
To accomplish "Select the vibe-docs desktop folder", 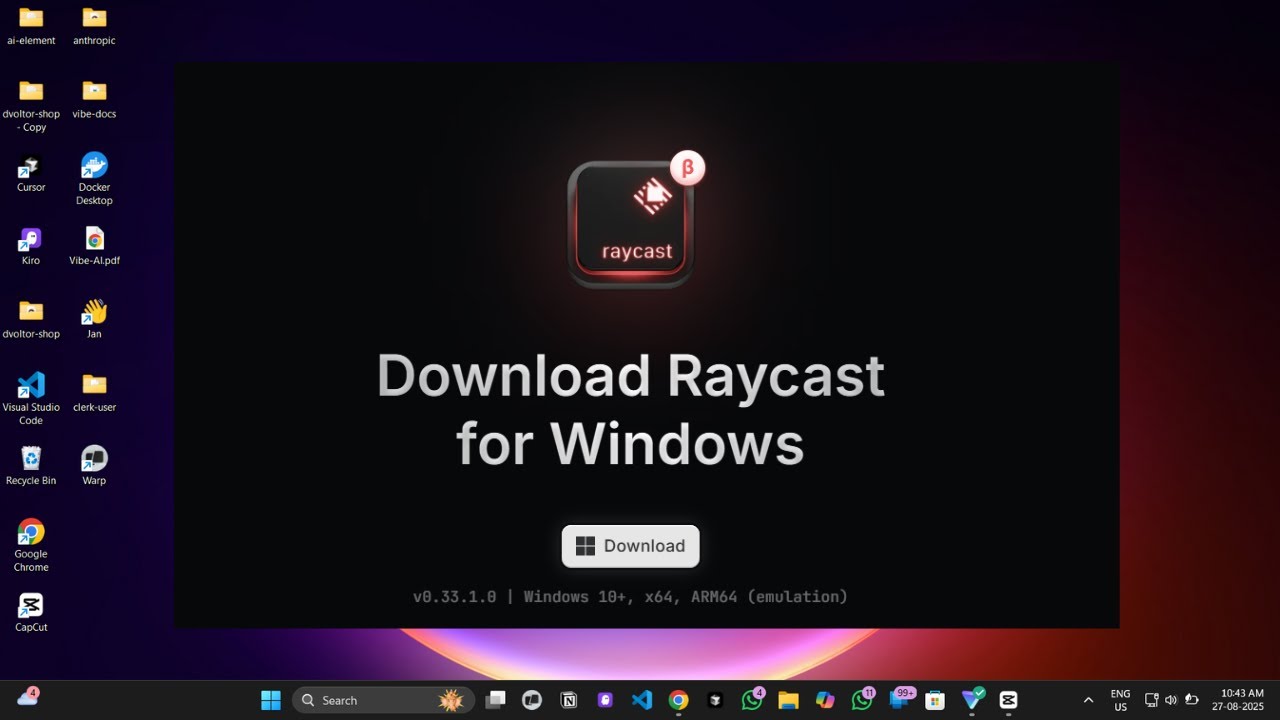I will coord(94,99).
